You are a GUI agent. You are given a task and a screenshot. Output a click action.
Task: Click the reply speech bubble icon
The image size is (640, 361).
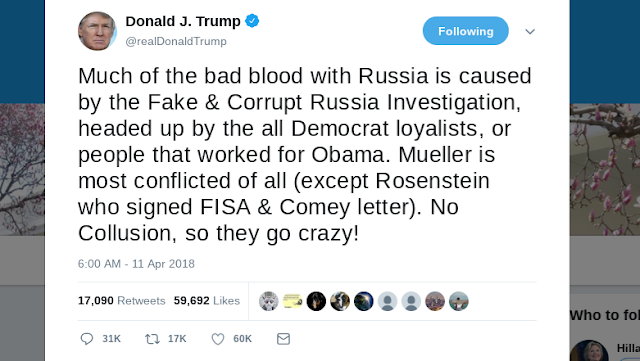pos(87,339)
